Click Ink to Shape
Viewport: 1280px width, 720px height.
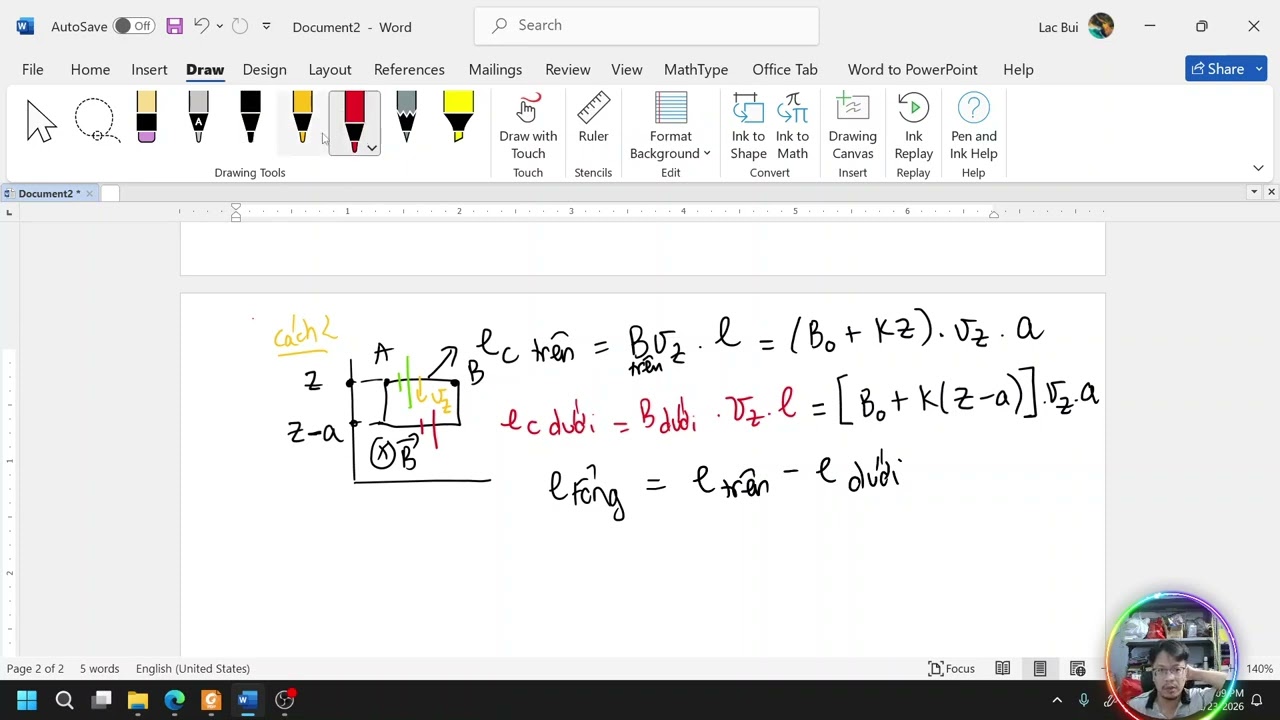pos(748,126)
